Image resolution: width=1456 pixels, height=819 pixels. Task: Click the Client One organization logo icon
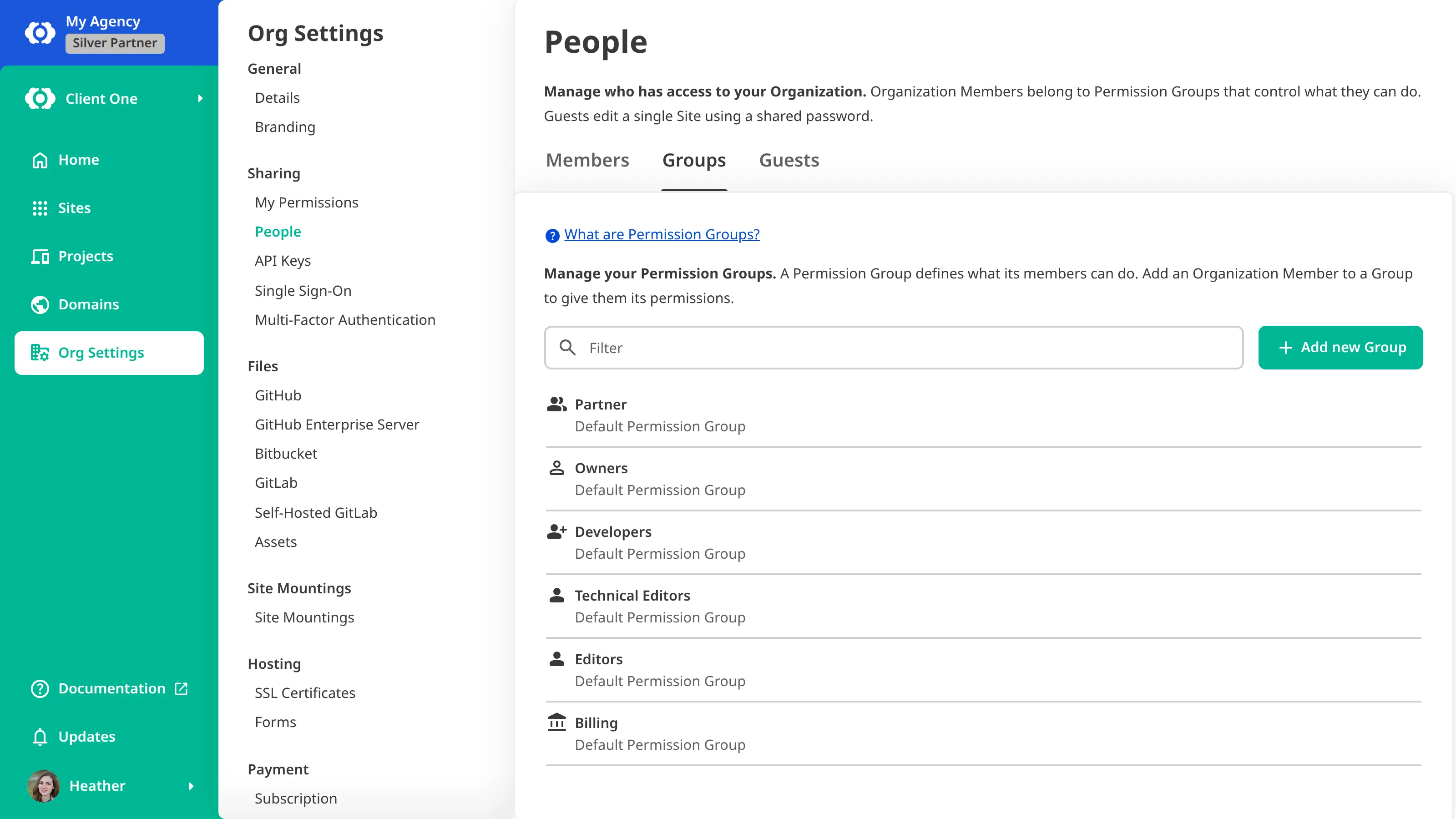(x=40, y=98)
